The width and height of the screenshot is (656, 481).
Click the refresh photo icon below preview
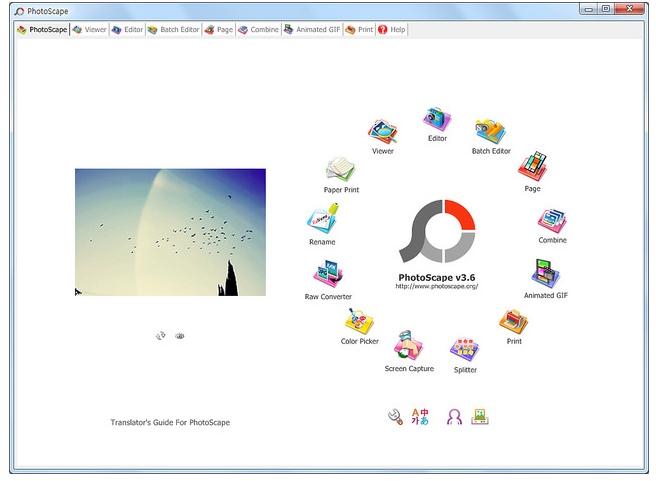[x=161, y=335]
